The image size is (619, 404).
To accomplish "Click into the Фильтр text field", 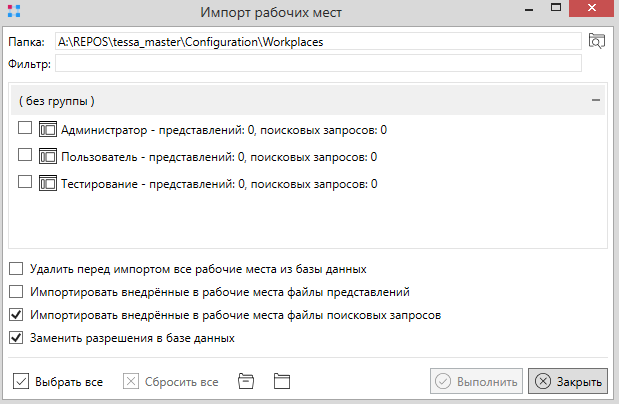I will pos(318,64).
